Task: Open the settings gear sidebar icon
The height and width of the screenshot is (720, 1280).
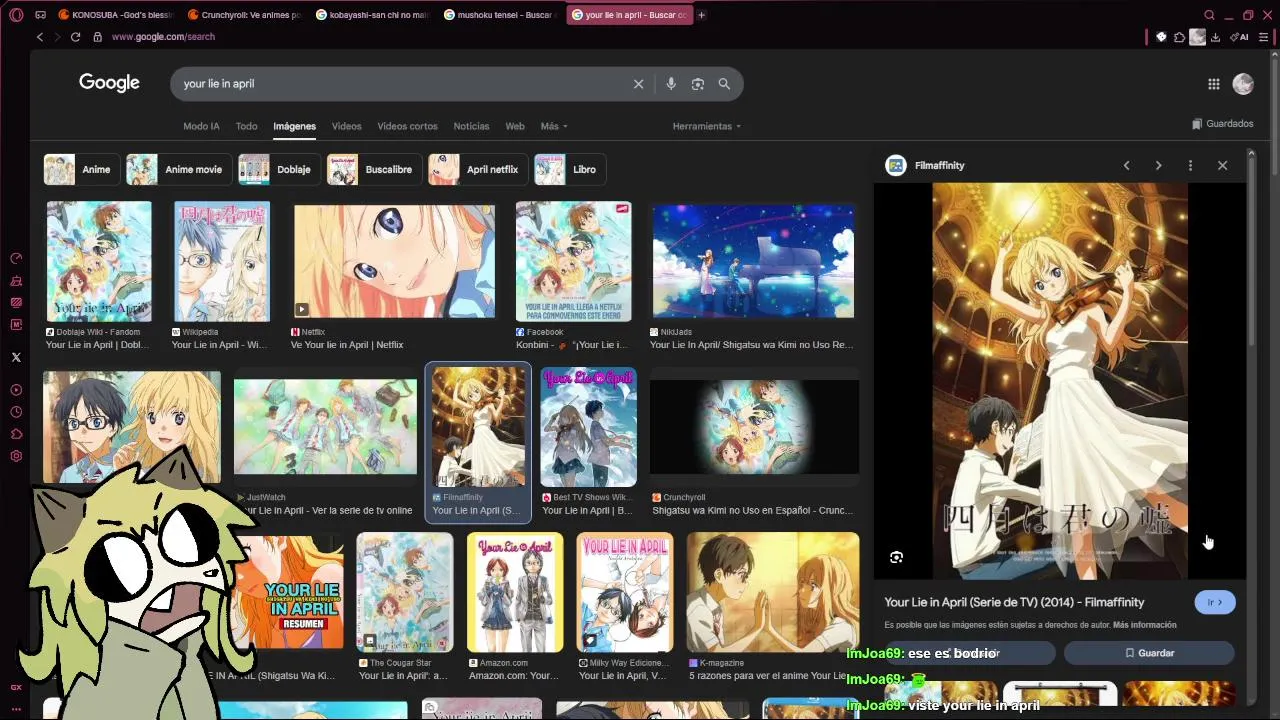Action: [x=16, y=456]
